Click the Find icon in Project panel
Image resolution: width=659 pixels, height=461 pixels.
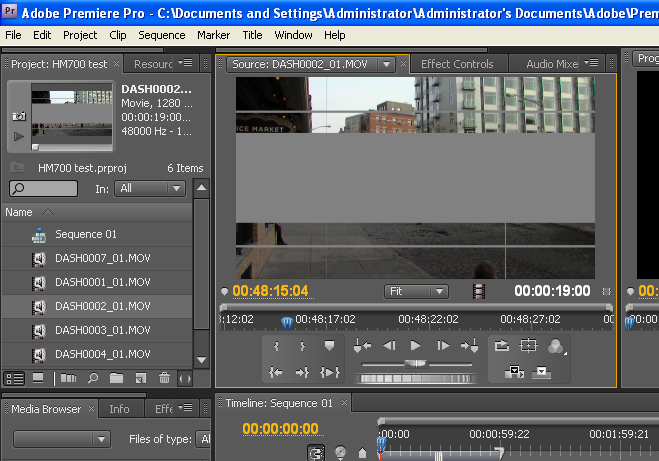tap(93, 378)
